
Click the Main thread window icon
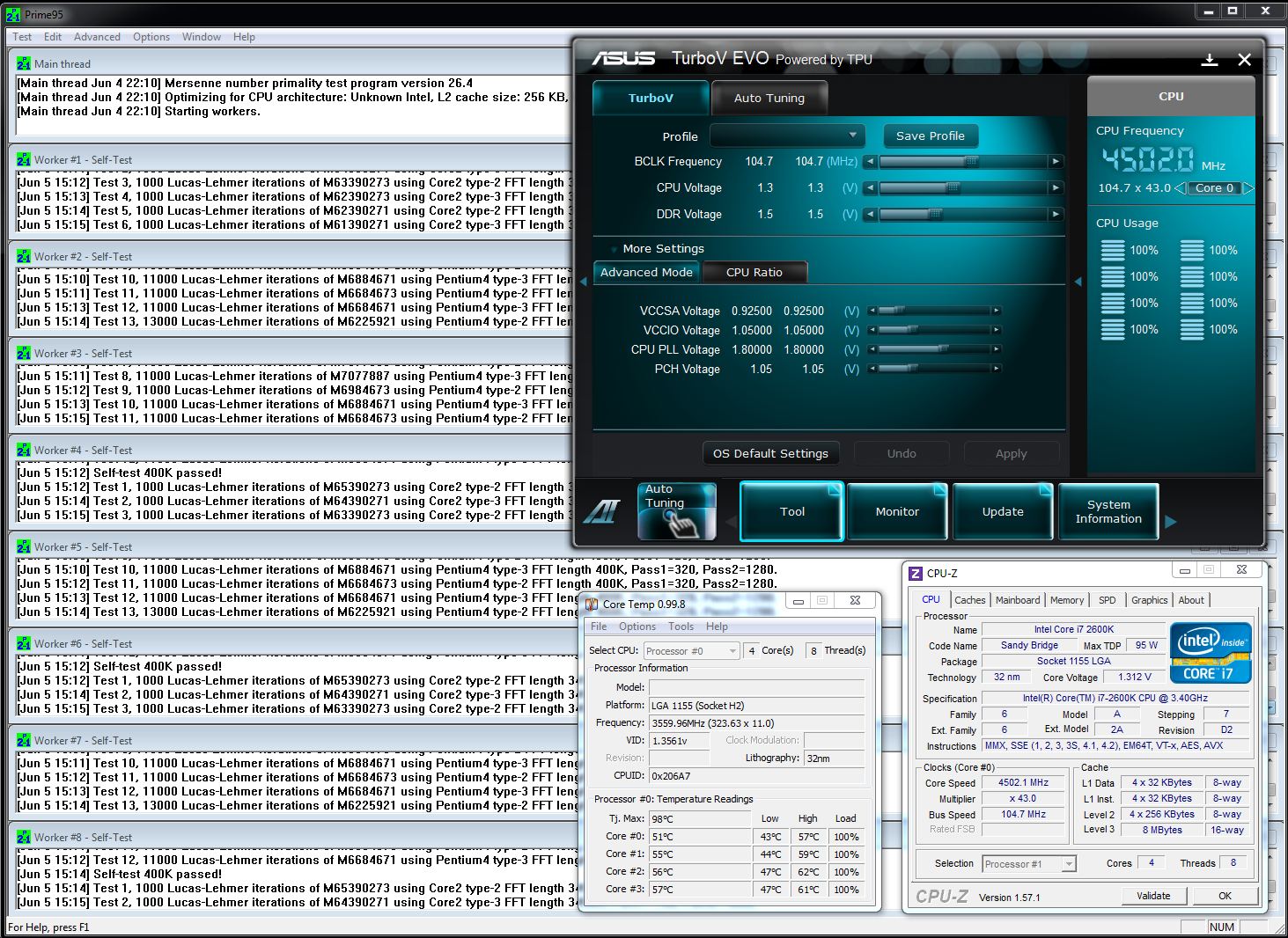point(24,63)
